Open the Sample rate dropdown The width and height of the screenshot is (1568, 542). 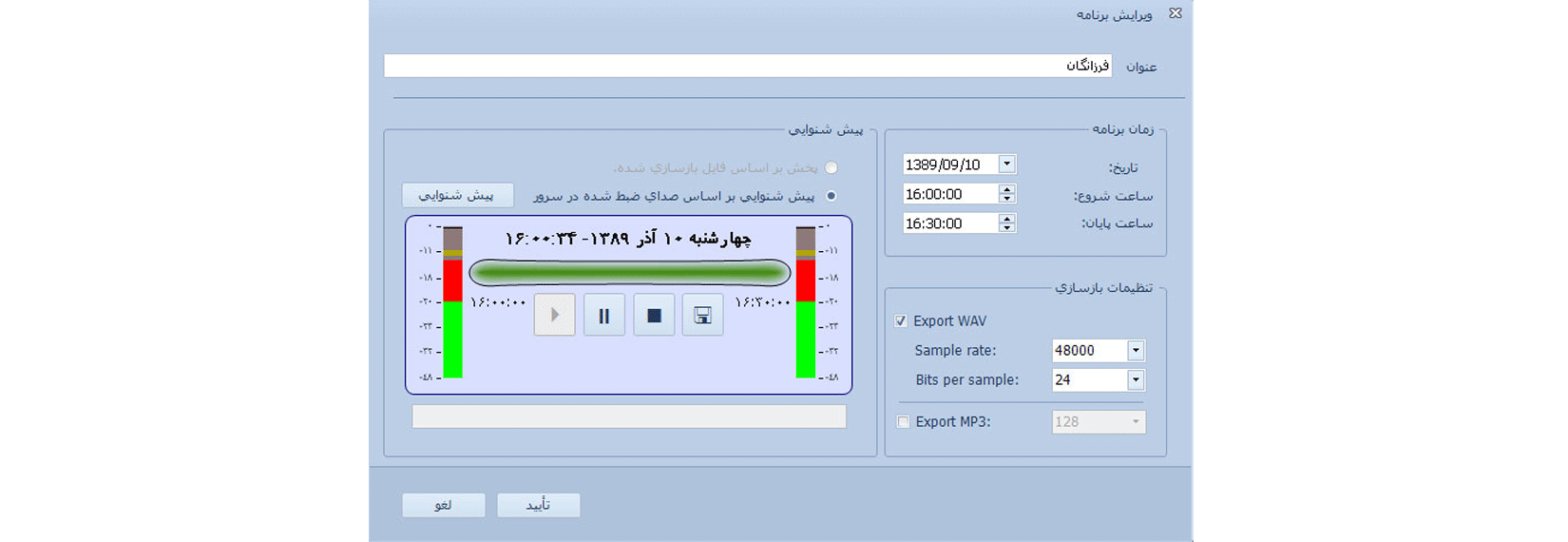1136,351
